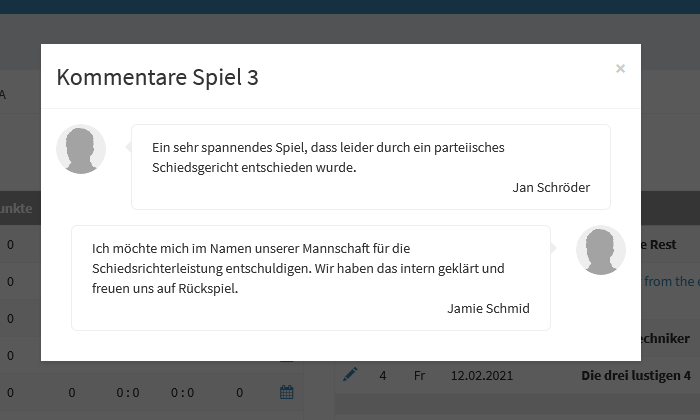The width and height of the screenshot is (700, 420).
Task: Click the date 12.02.2021 in the background
Action: tap(482, 375)
